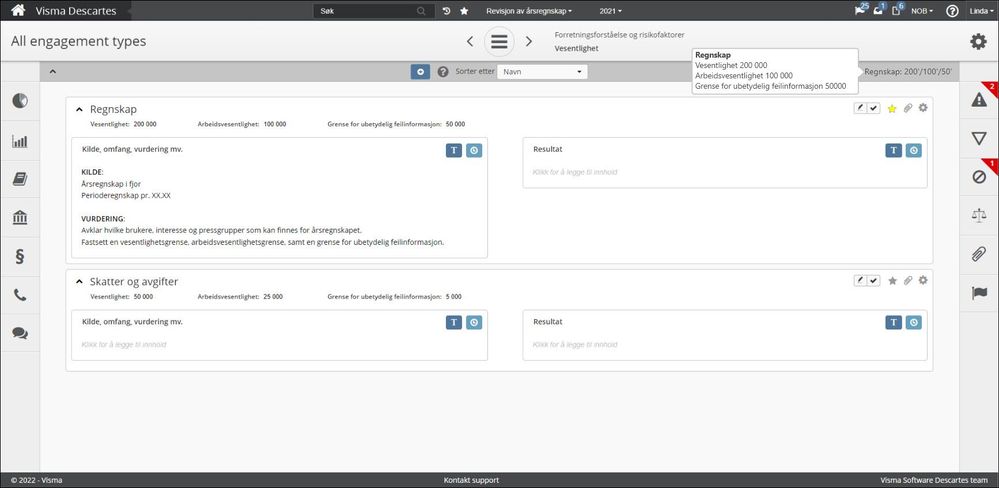Collapse the Regnskap section chevron
The height and width of the screenshot is (488, 999).
(80, 110)
